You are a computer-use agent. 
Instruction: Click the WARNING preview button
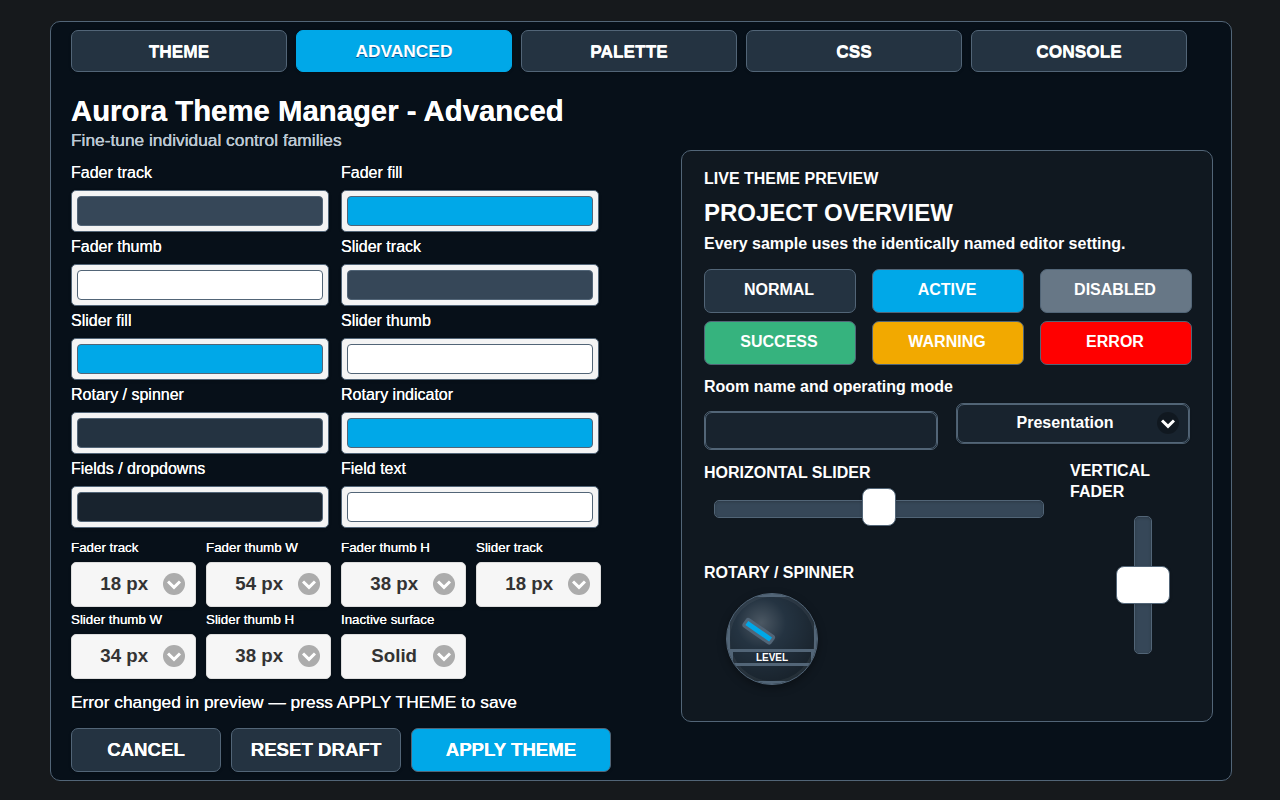[948, 343]
